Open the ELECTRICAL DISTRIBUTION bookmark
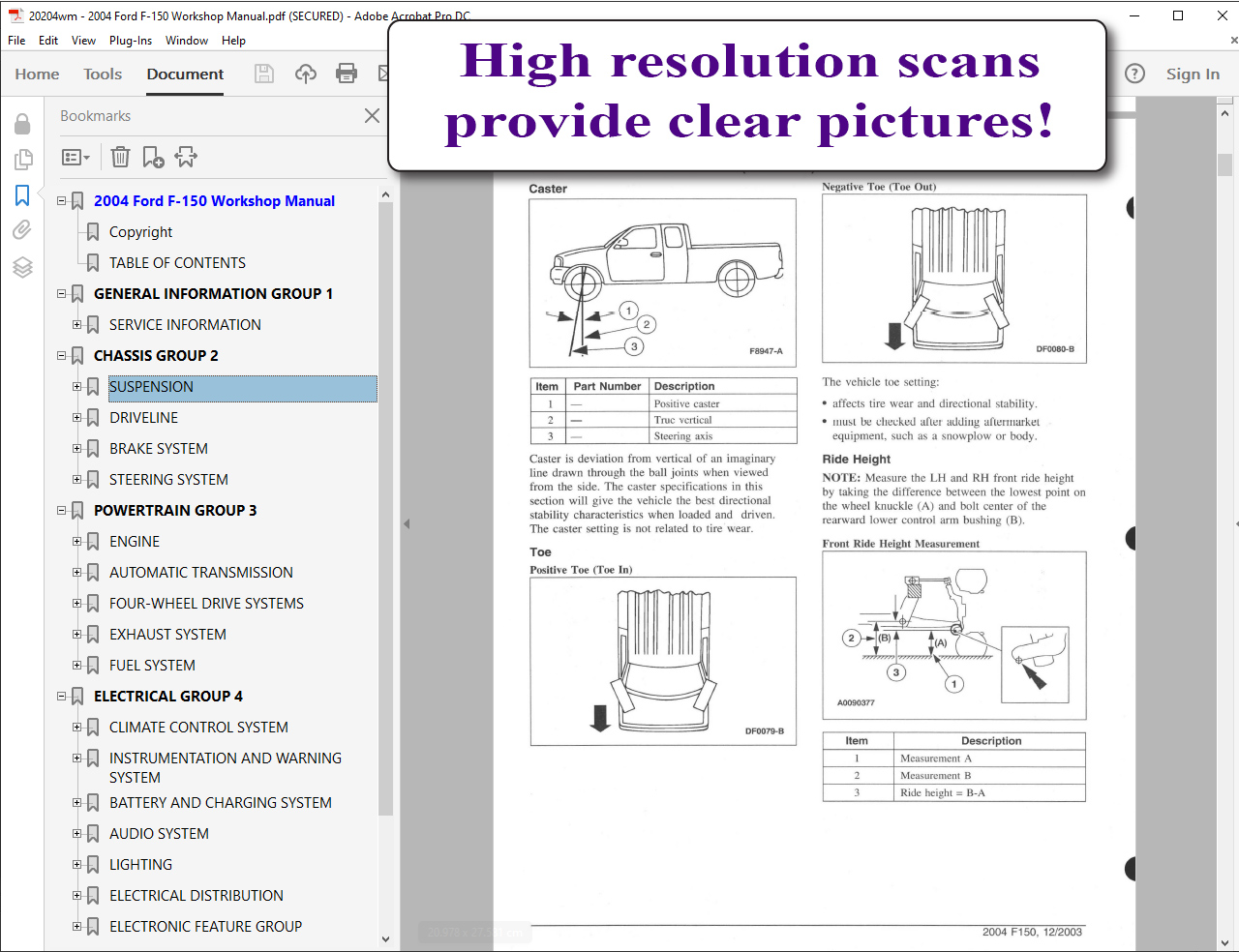 point(196,896)
